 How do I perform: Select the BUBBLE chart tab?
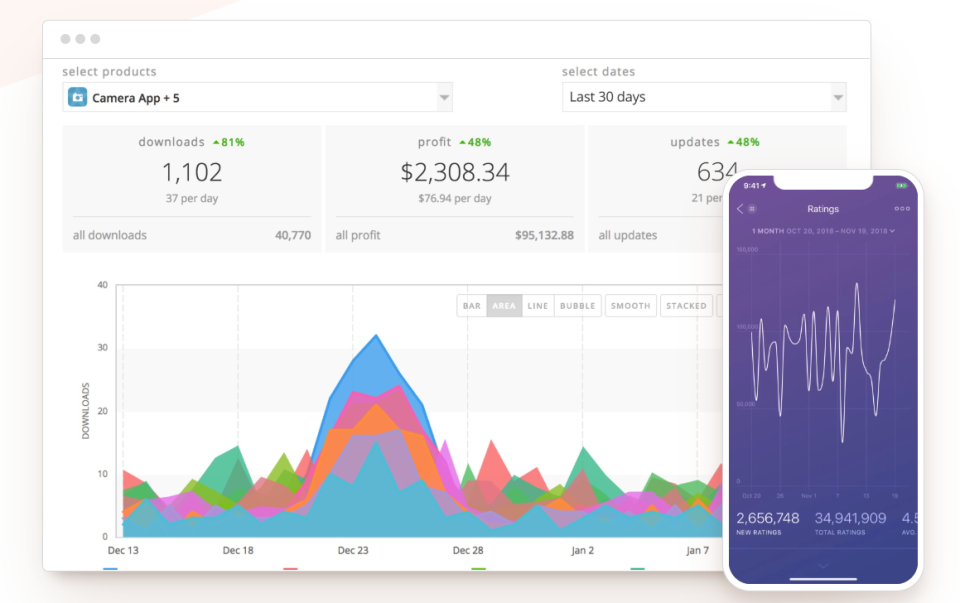click(576, 305)
